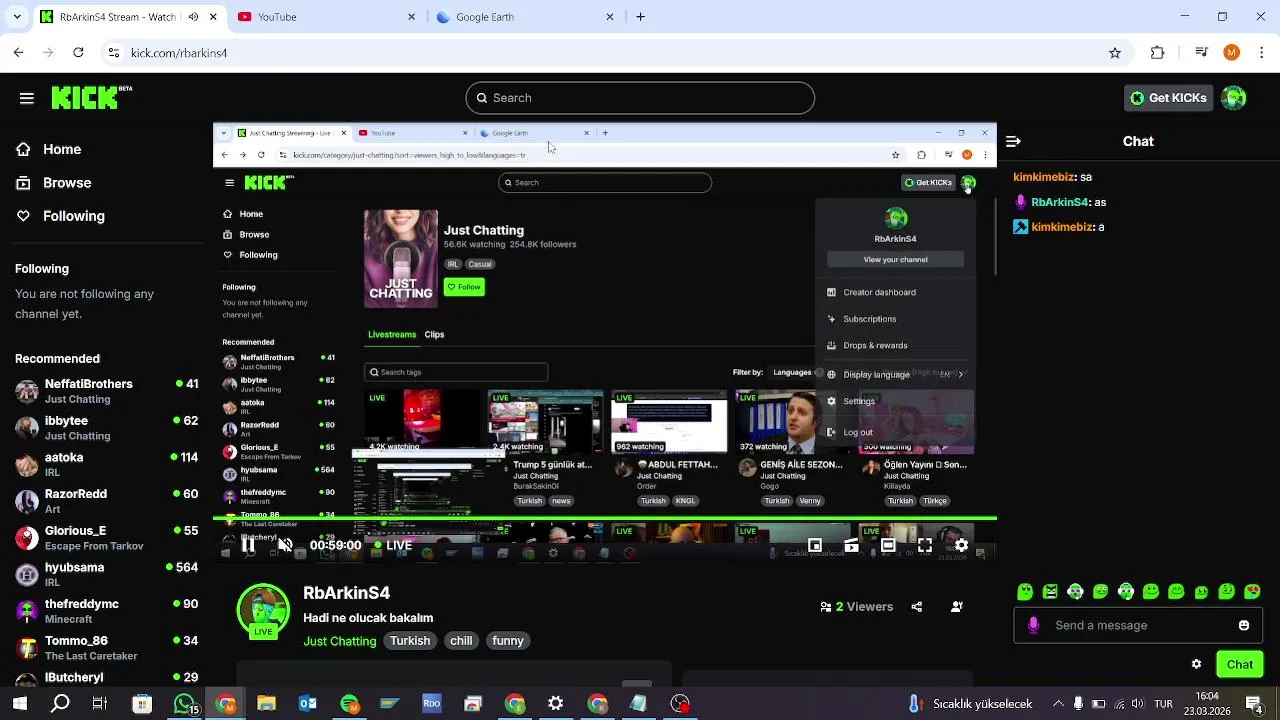Open Glorious_E recommended channel
This screenshot has width=1280, height=720.
pyautogui.click(x=106, y=538)
